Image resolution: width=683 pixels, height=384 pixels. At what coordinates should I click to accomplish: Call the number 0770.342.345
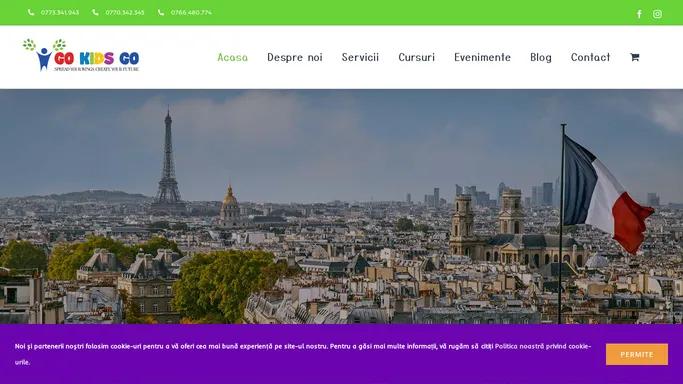[125, 13]
